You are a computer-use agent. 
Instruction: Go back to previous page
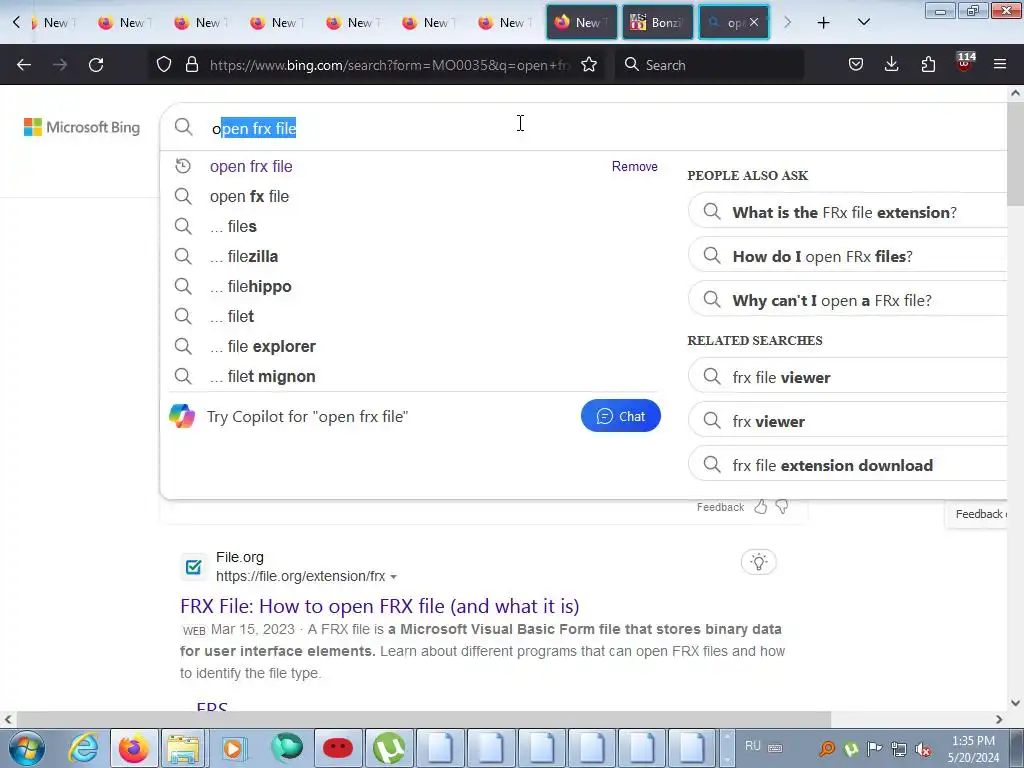(24, 65)
